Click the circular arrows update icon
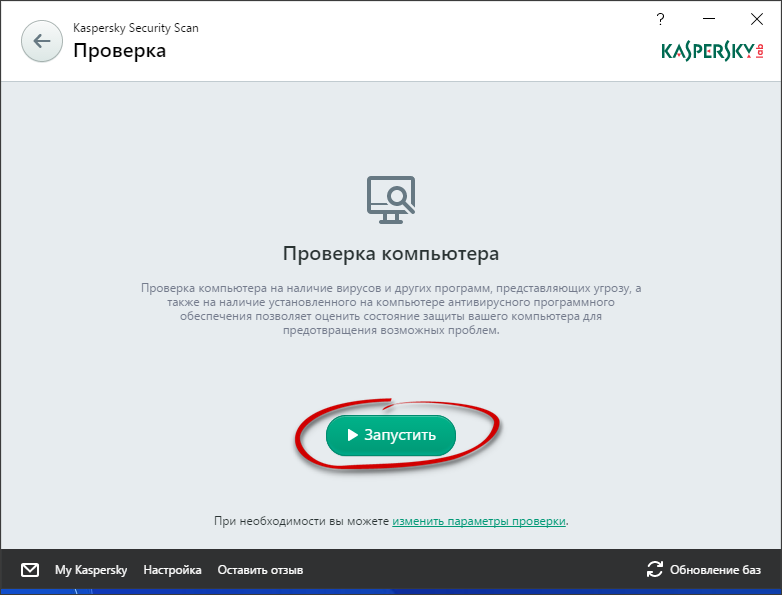 pyautogui.click(x=655, y=570)
